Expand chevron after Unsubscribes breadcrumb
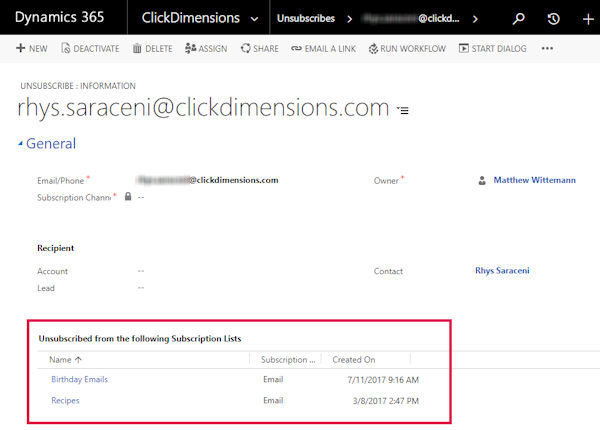This screenshot has height=430, width=600. click(x=349, y=19)
